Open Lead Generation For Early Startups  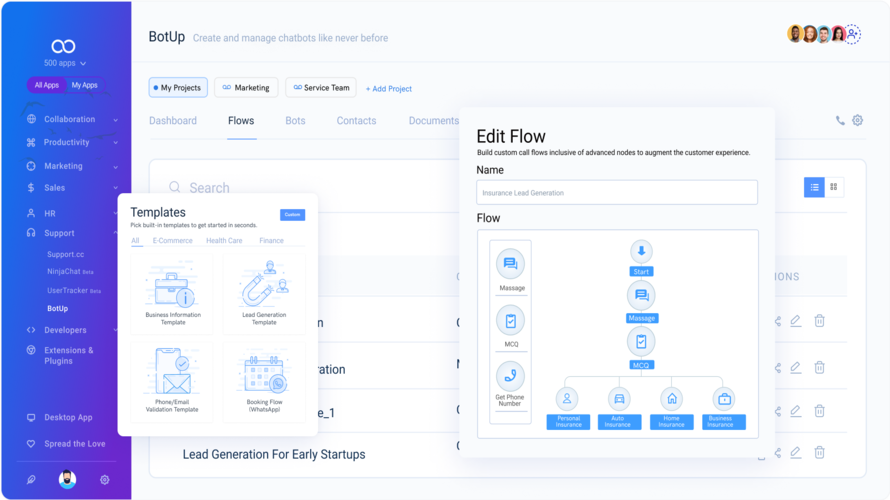(274, 455)
